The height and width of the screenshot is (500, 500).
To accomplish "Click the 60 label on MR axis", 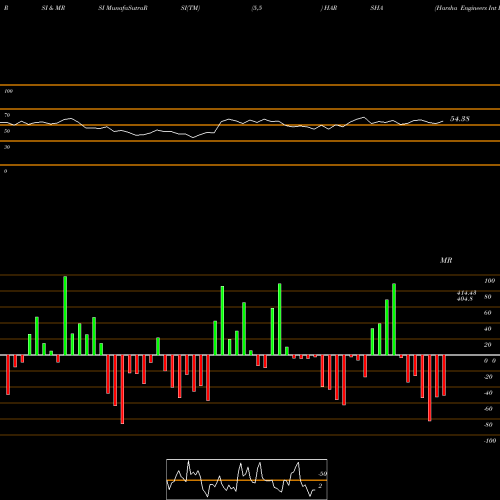I will [x=488, y=313].
